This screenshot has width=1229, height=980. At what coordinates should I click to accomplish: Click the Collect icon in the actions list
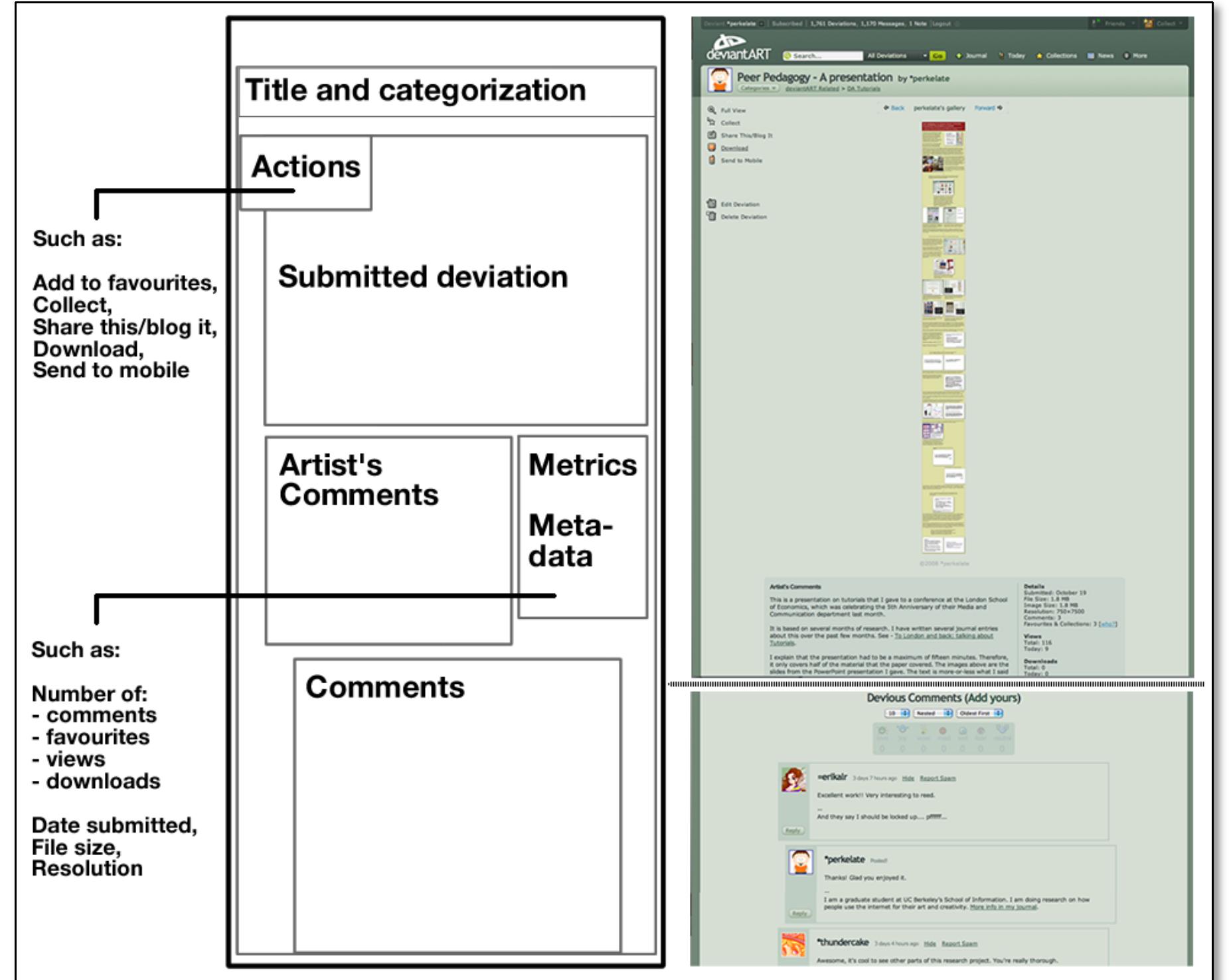[x=711, y=122]
